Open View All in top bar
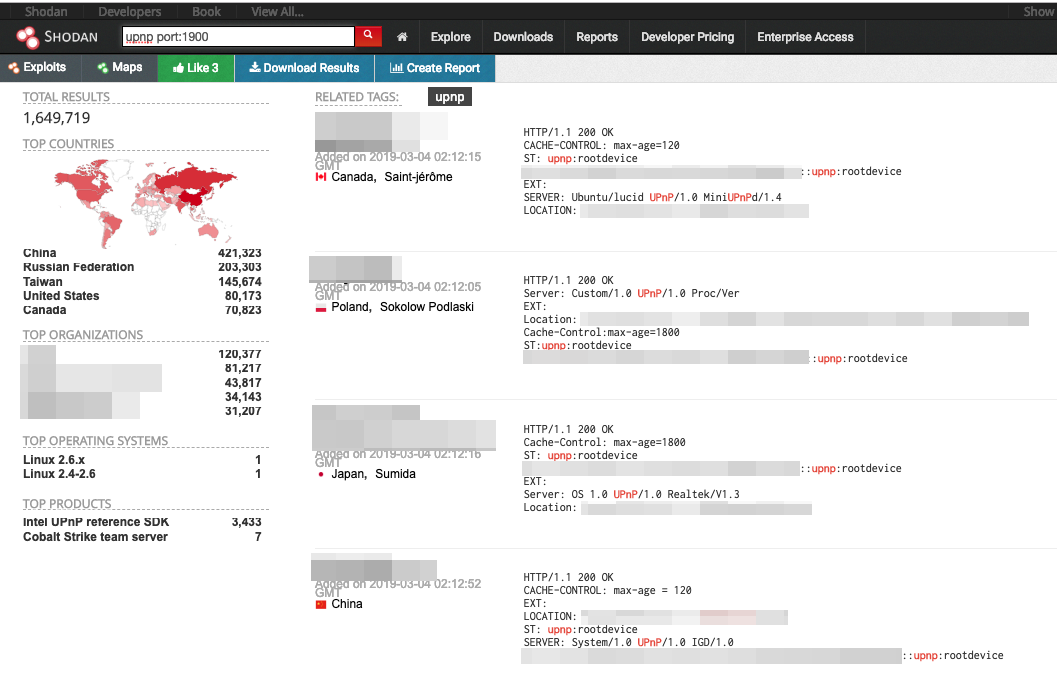 coord(277,12)
